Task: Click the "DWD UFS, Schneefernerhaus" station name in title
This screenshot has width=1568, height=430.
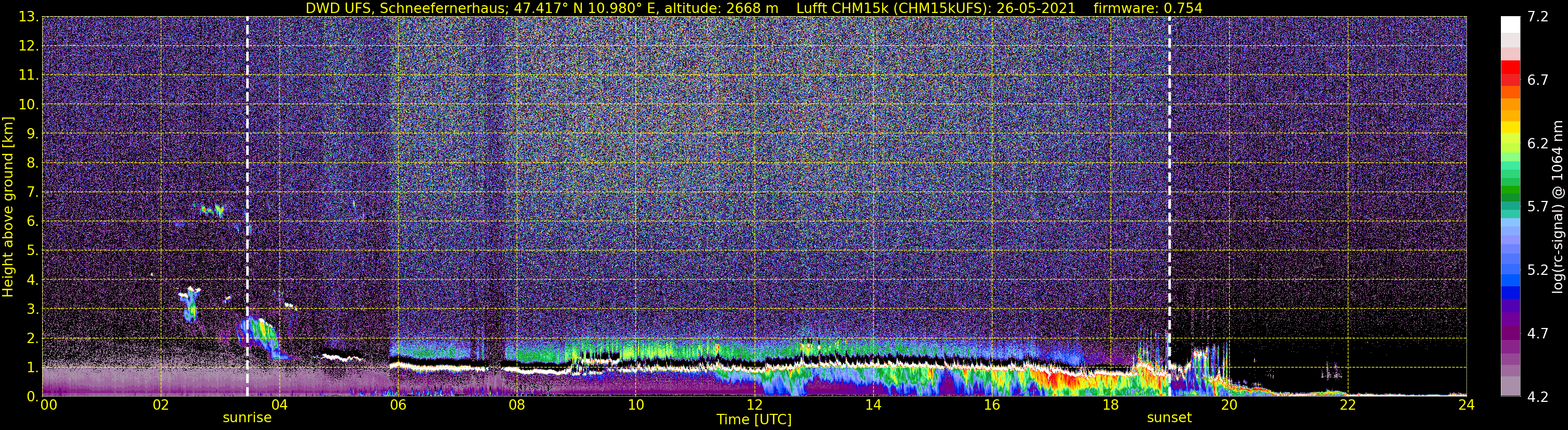Action: tap(405, 8)
